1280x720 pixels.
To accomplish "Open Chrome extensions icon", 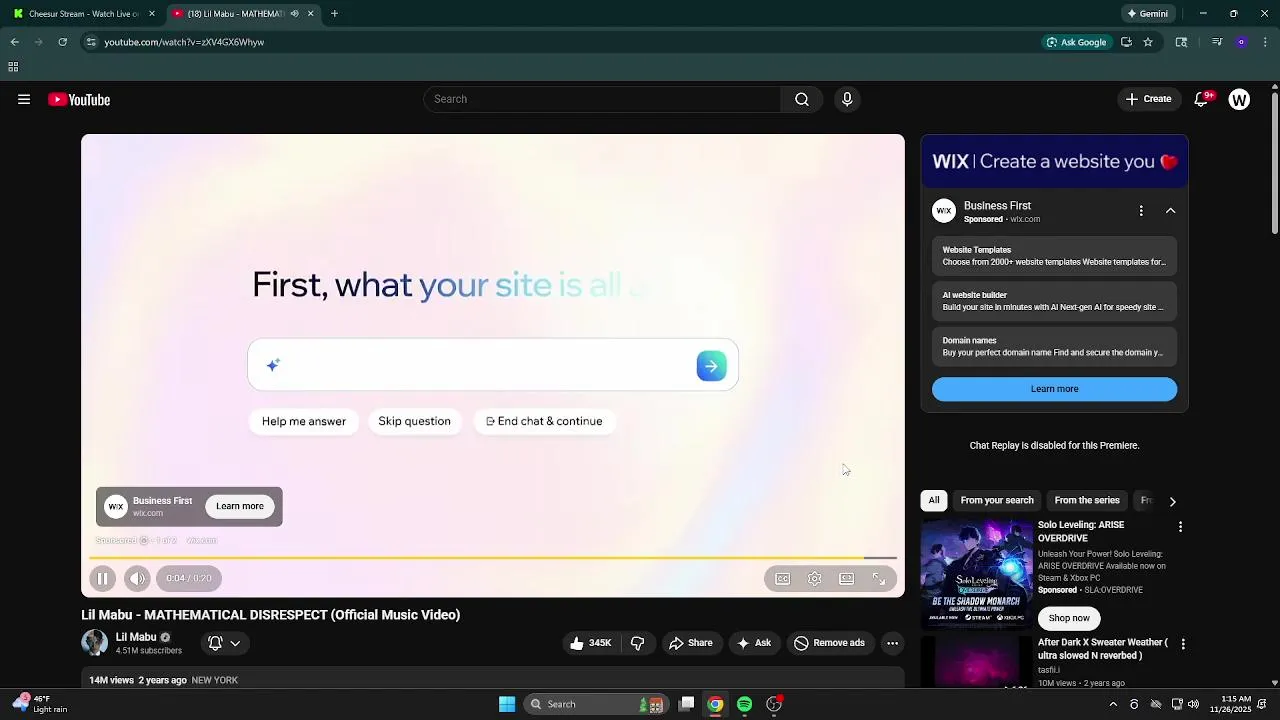I will (x=1181, y=42).
